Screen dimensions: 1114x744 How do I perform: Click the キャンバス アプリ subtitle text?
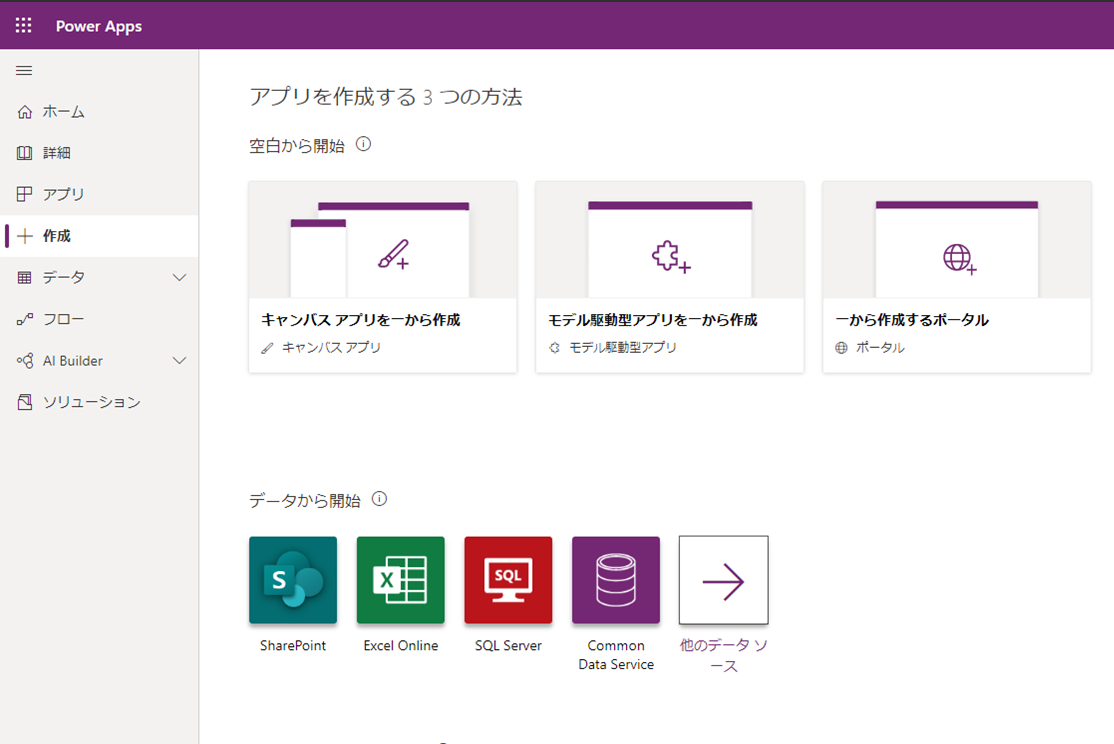331,347
